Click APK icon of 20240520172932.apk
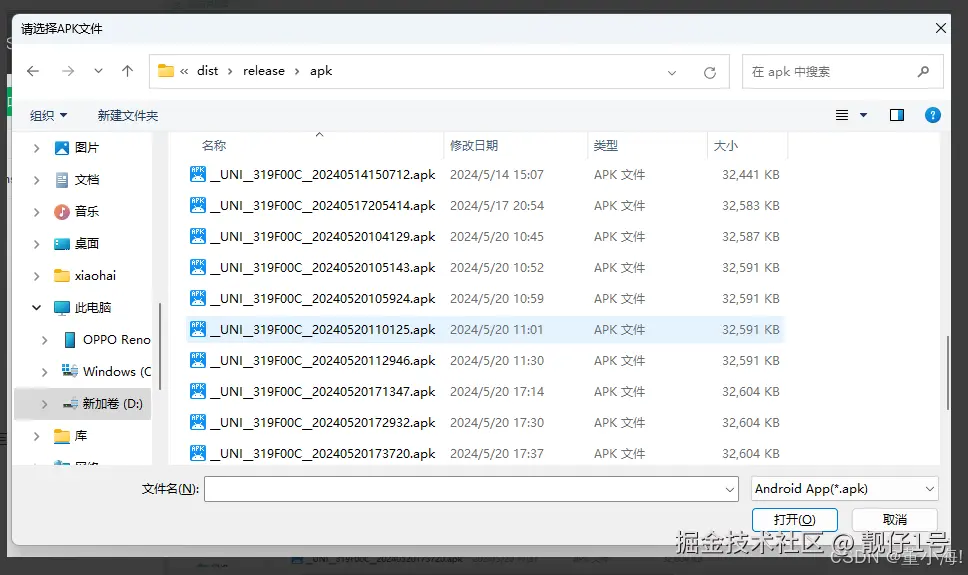Viewport: 968px width, 575px height. [198, 422]
